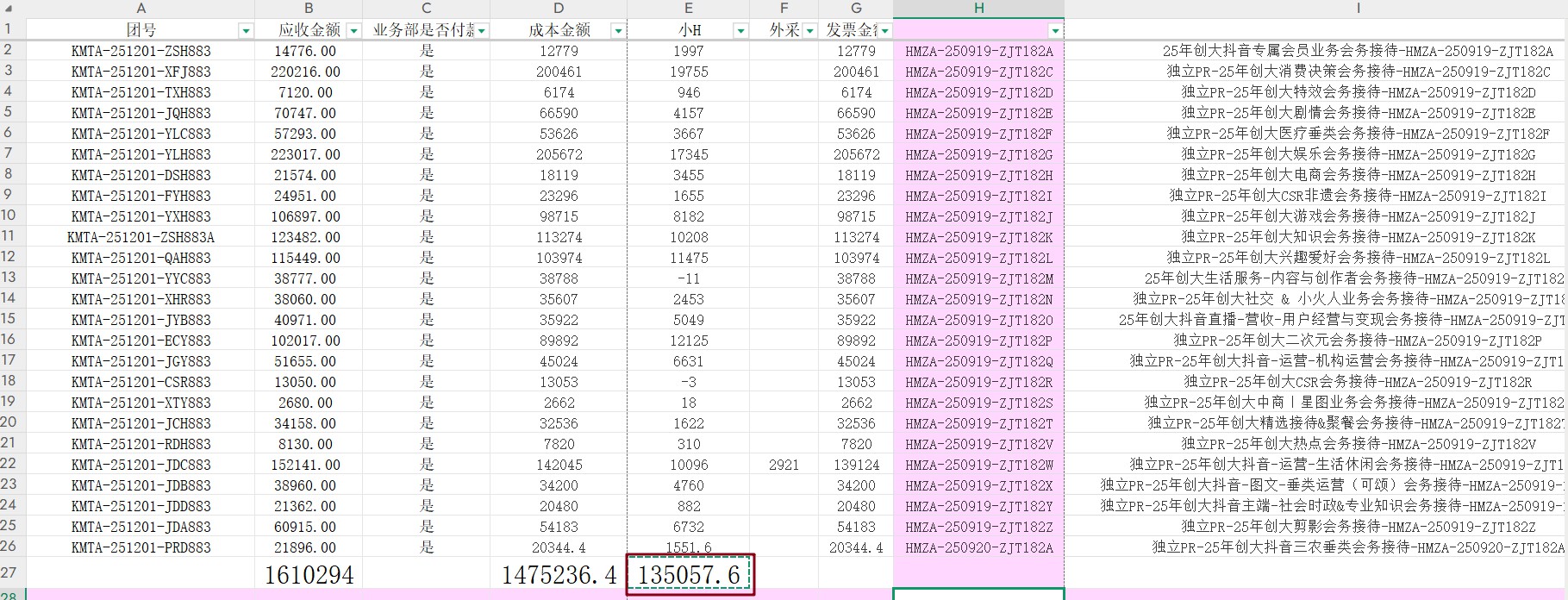Click the 小H cell showing -11
Image resolution: width=1568 pixels, height=600 pixels.
[x=688, y=278]
